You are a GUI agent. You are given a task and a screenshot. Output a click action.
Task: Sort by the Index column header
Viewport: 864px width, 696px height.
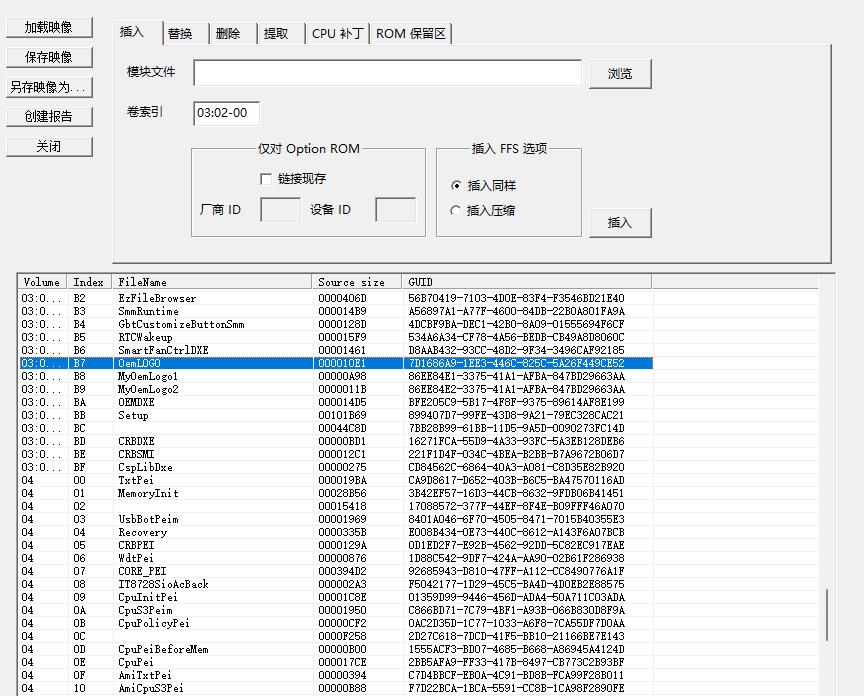point(89,282)
